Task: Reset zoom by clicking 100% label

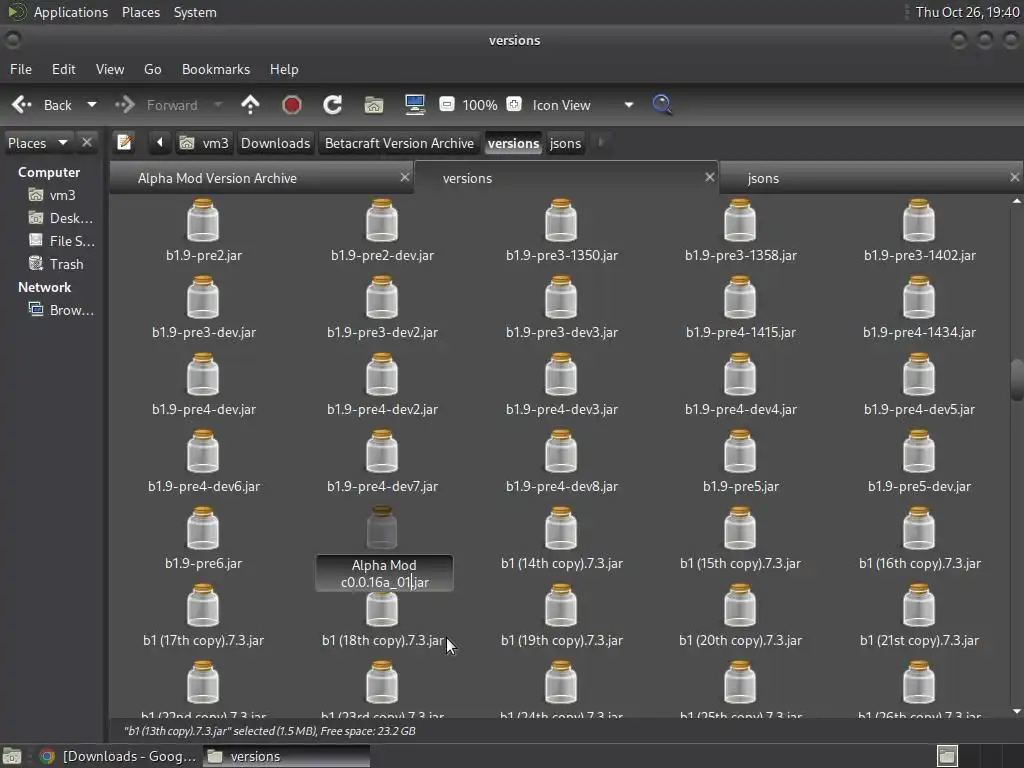Action: pyautogui.click(x=480, y=105)
